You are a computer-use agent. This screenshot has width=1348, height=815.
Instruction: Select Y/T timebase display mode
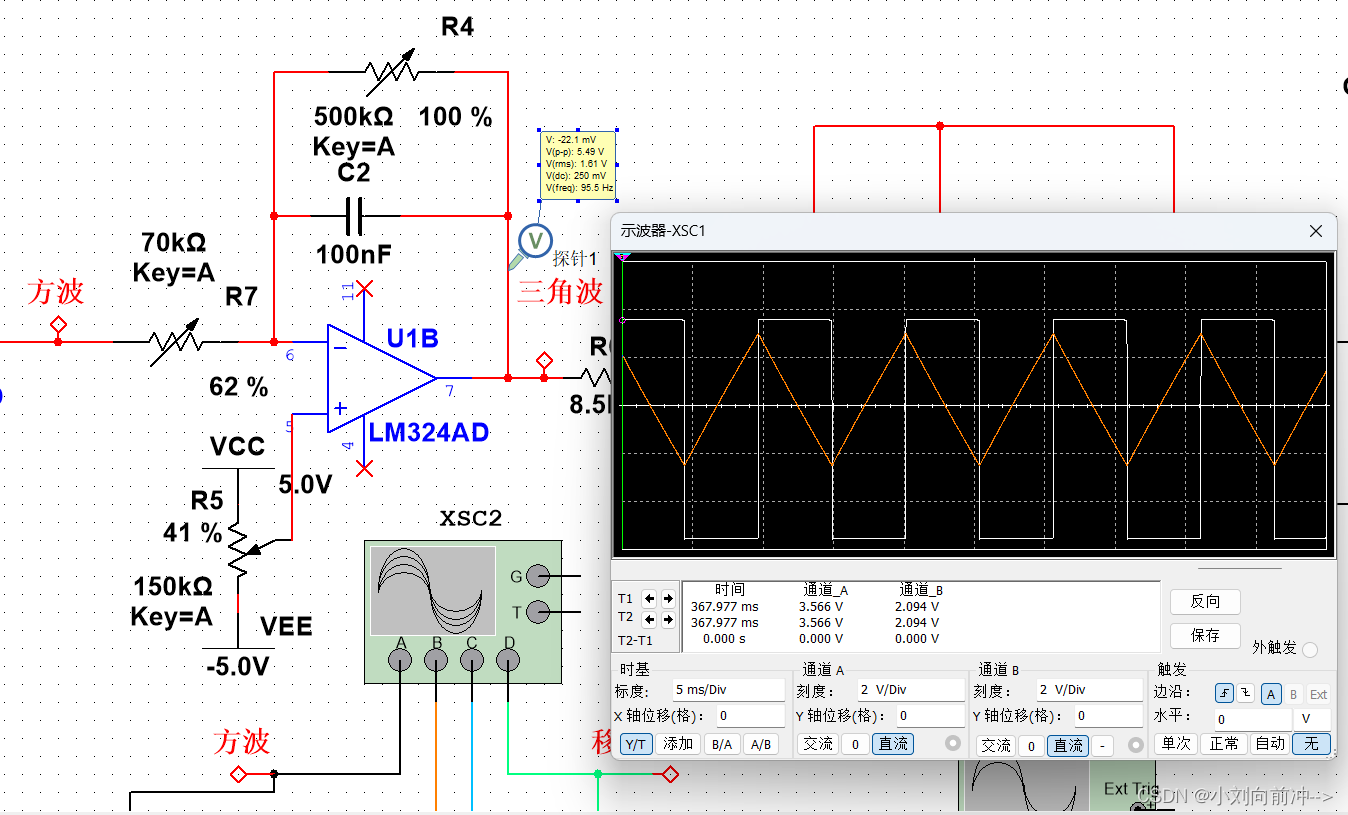(x=635, y=744)
